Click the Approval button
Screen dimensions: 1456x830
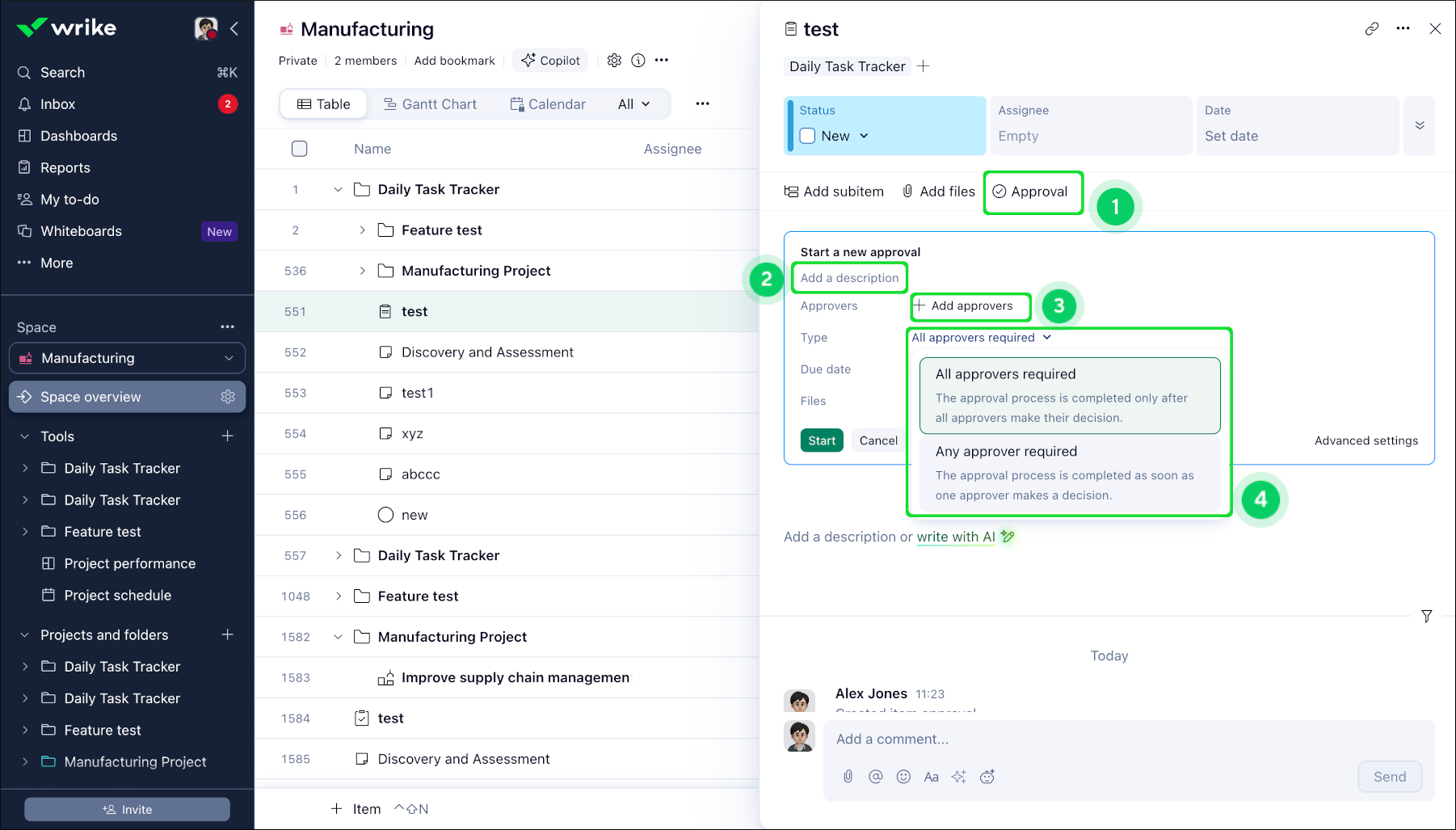tap(1030, 192)
